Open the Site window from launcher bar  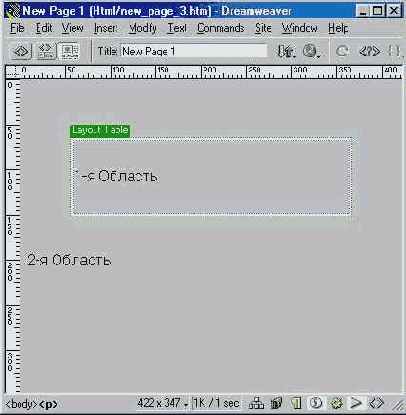coord(256,404)
